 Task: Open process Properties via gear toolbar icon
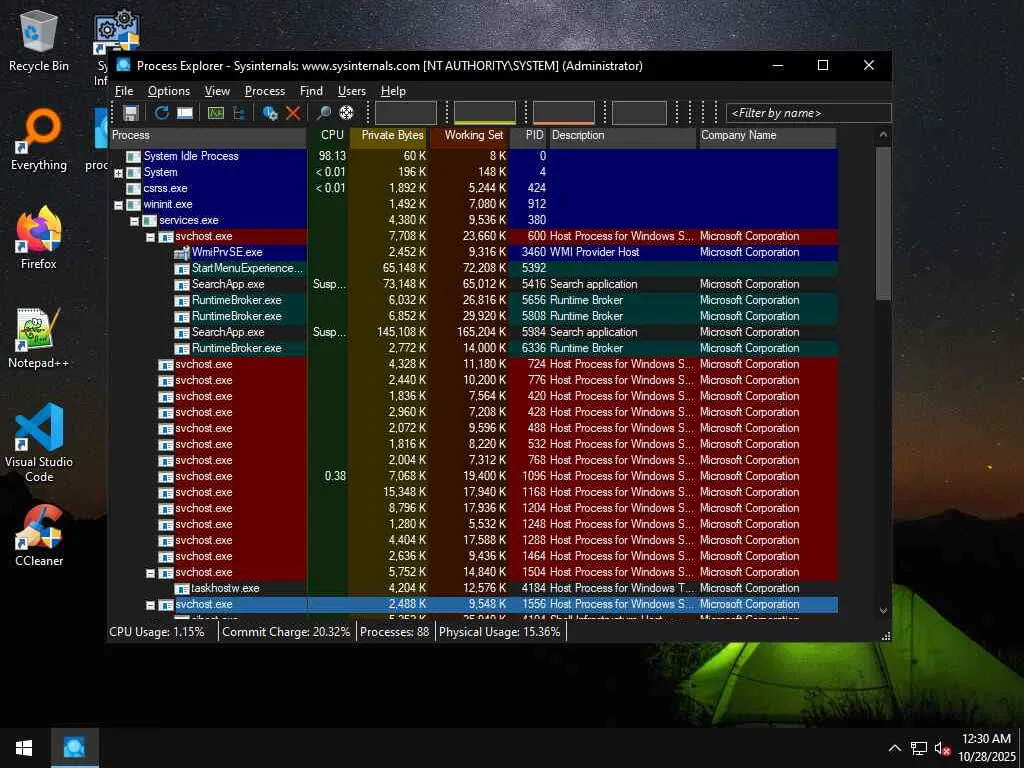[270, 113]
